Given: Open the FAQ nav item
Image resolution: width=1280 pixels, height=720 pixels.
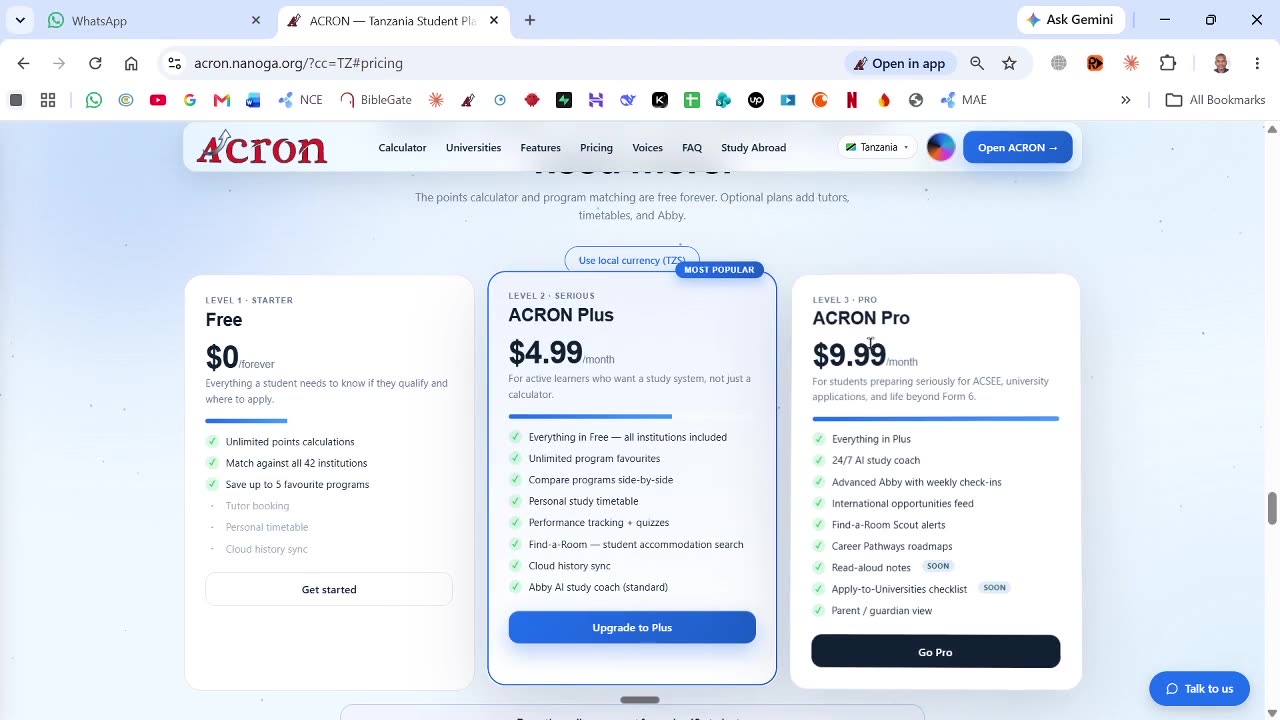Looking at the screenshot, I should (x=692, y=148).
